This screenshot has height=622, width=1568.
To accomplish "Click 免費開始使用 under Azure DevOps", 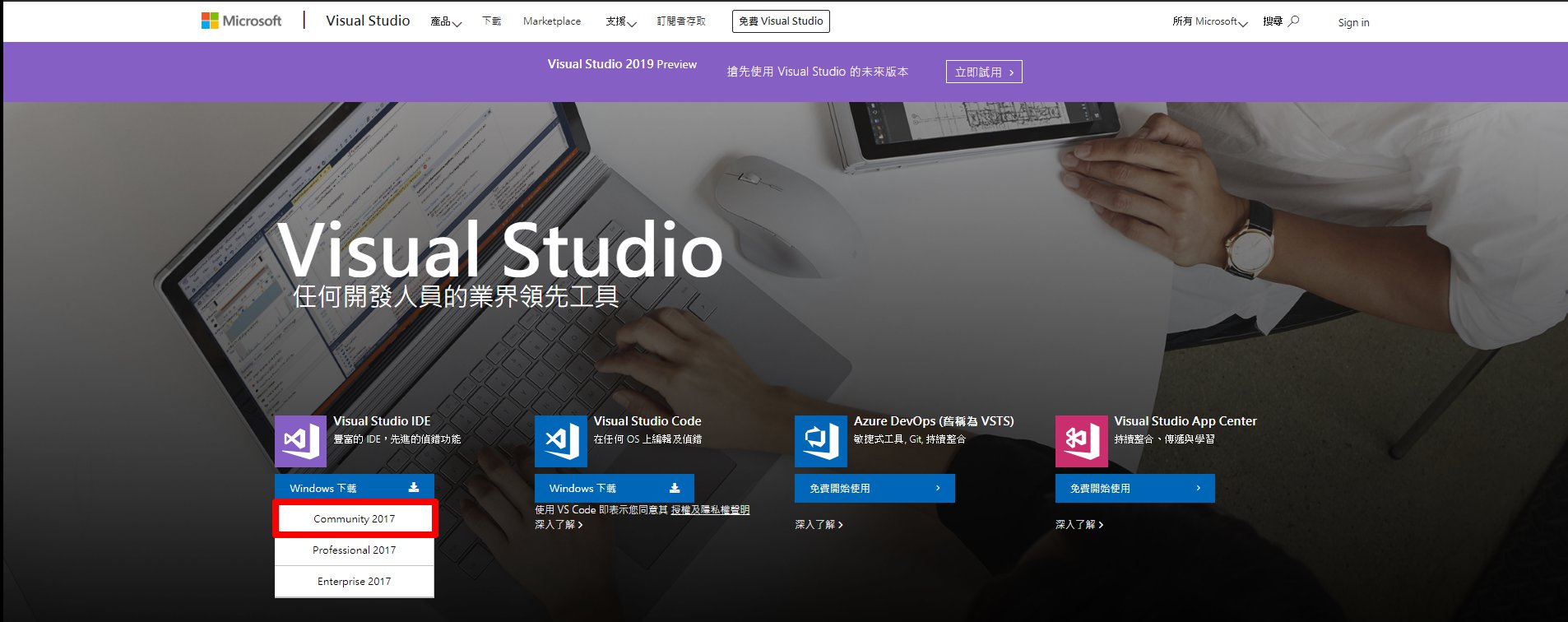I will click(x=874, y=488).
